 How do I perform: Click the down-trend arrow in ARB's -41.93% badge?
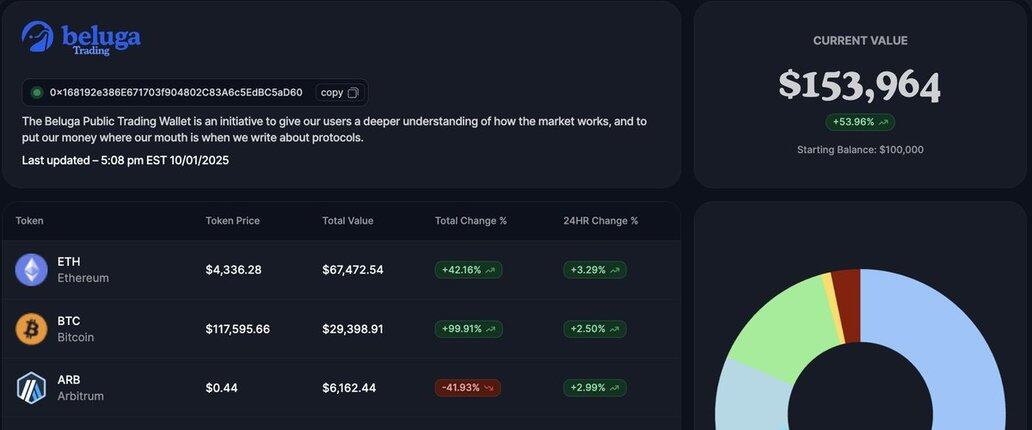[x=488, y=388]
